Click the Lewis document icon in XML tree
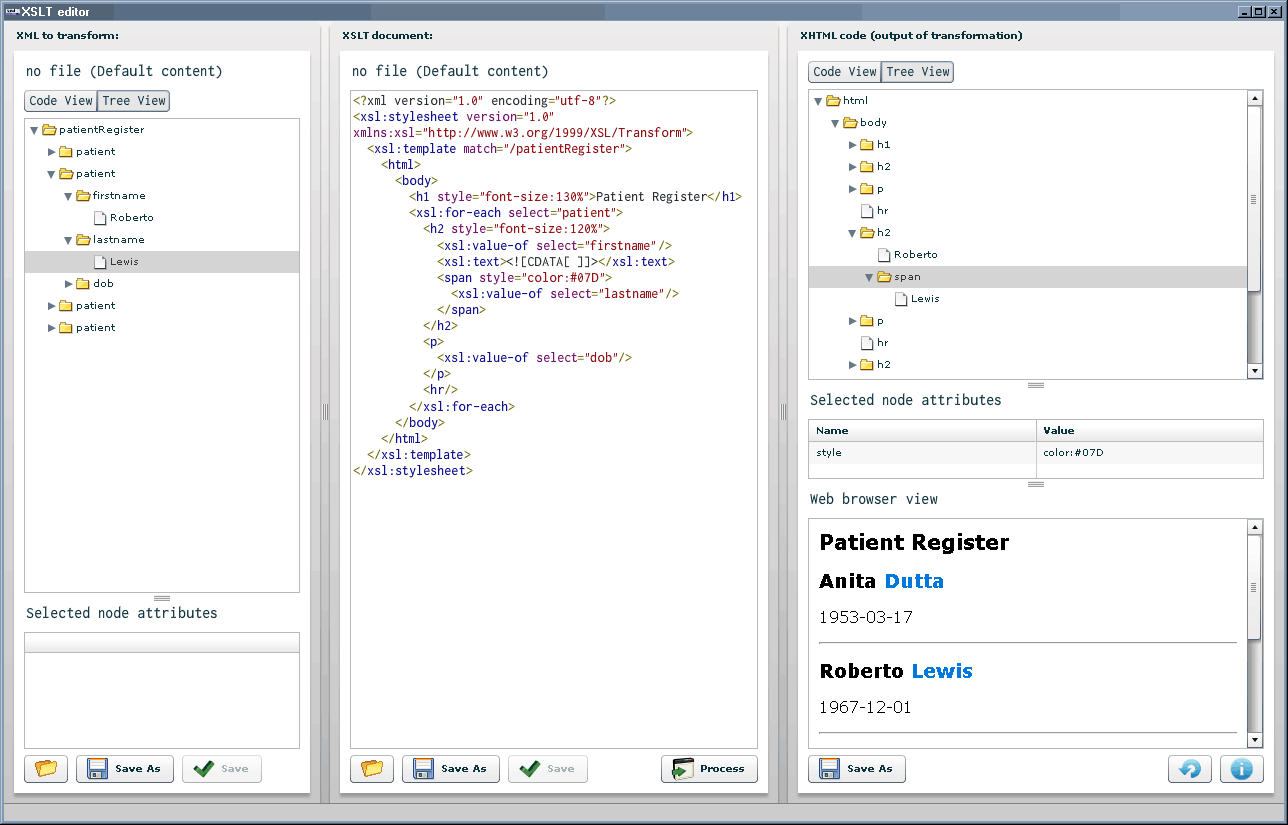The width and height of the screenshot is (1288, 825). 100,262
